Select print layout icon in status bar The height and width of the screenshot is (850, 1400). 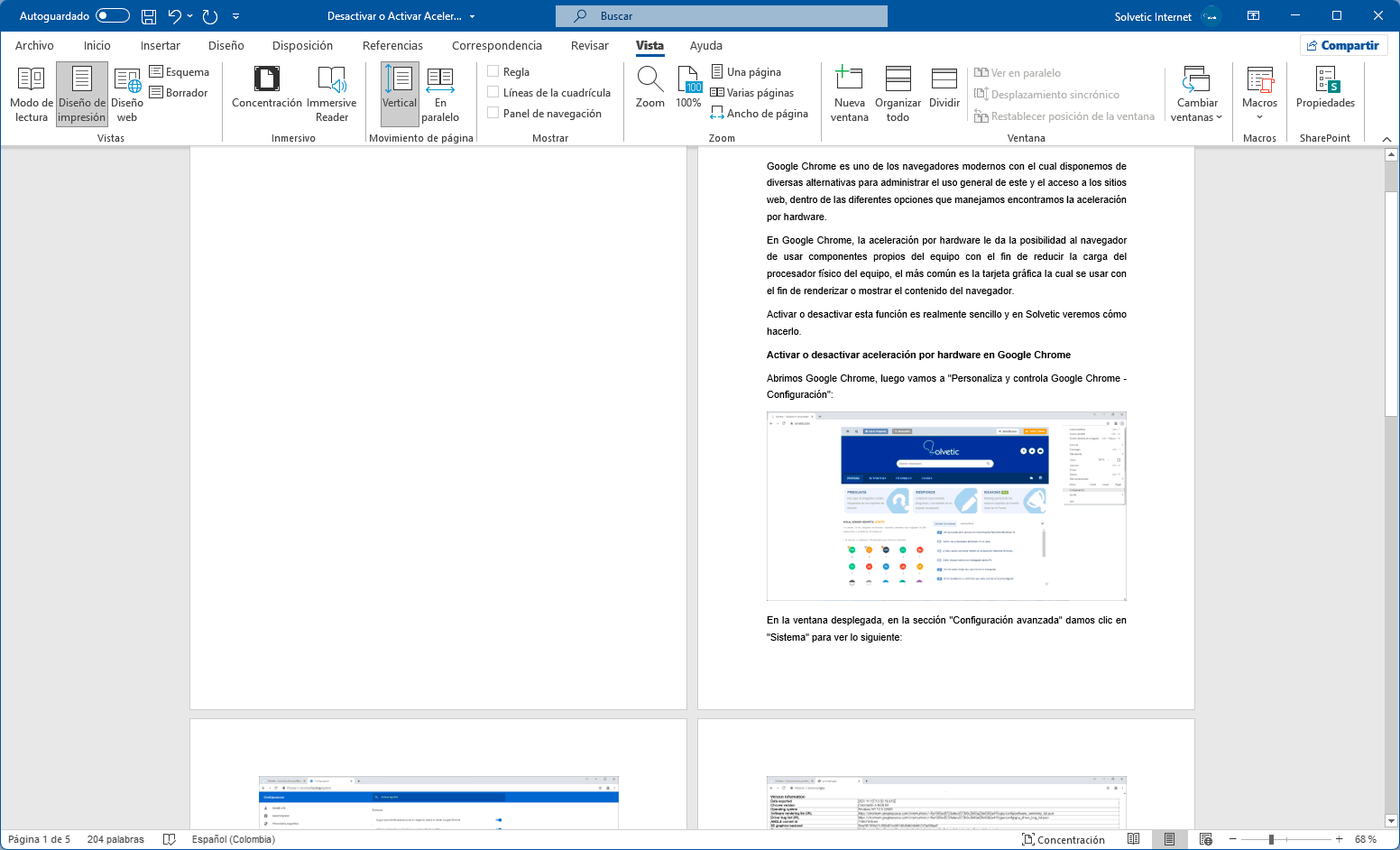1170,839
